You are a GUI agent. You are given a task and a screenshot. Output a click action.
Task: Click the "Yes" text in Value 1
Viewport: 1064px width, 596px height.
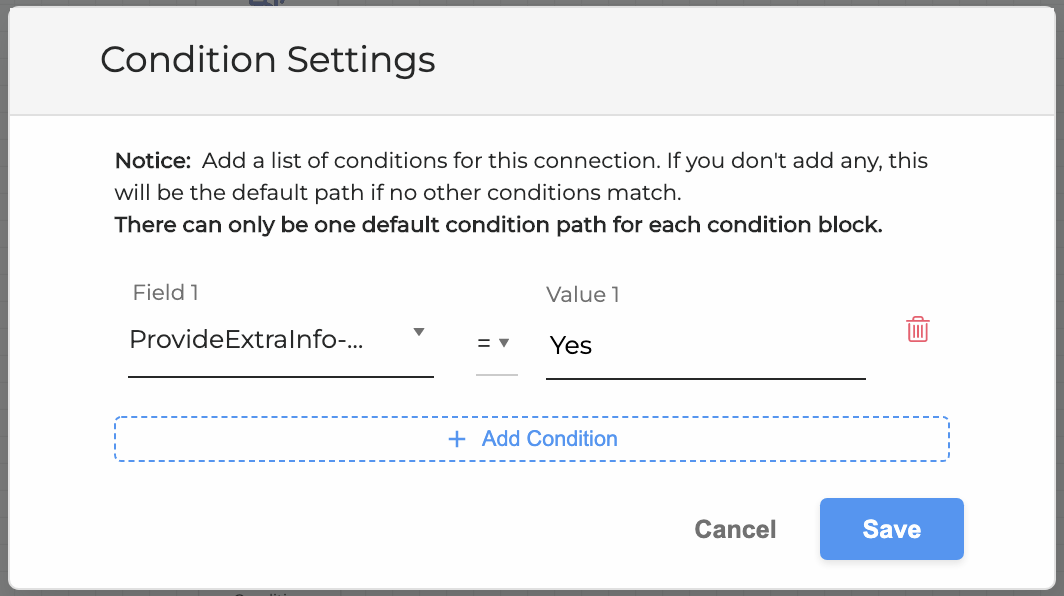click(571, 346)
